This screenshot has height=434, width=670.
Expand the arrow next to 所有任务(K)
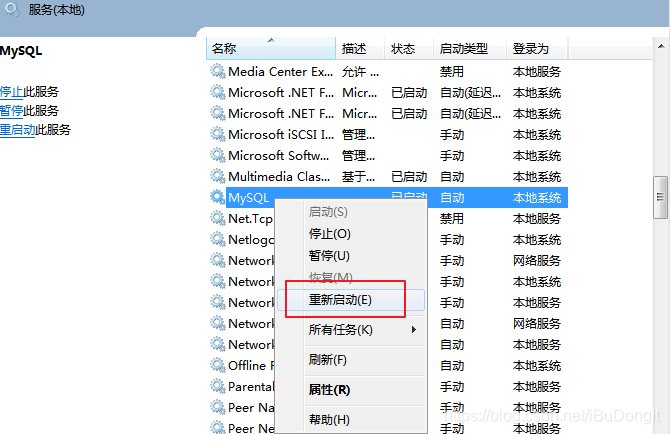414,329
